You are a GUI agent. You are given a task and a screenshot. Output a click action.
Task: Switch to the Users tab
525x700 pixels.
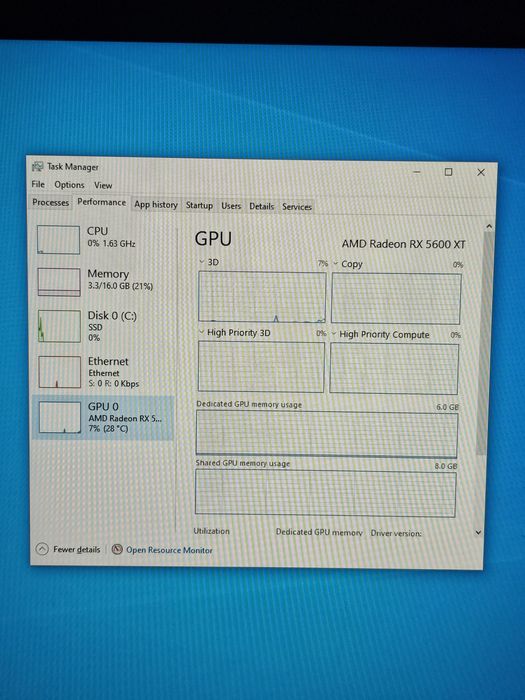click(x=231, y=206)
